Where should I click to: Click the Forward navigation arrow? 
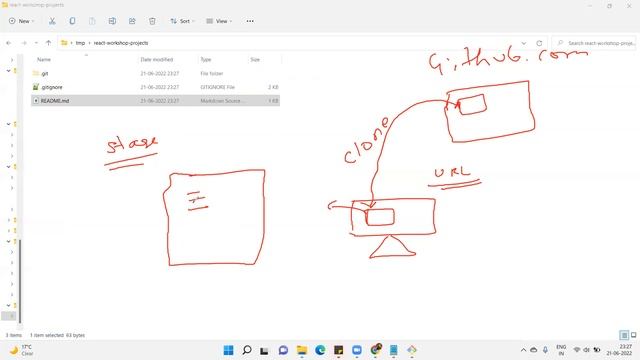24,43
